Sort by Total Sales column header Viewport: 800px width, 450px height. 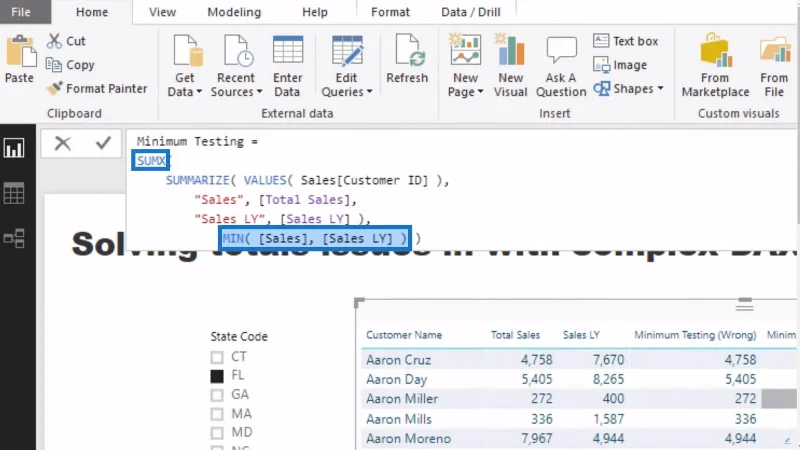pyautogui.click(x=515, y=335)
